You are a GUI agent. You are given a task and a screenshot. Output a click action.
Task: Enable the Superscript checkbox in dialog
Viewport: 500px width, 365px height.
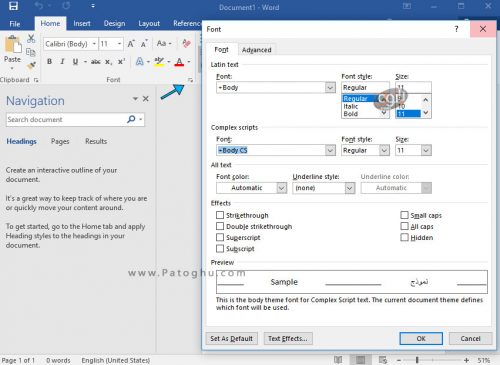coord(220,237)
